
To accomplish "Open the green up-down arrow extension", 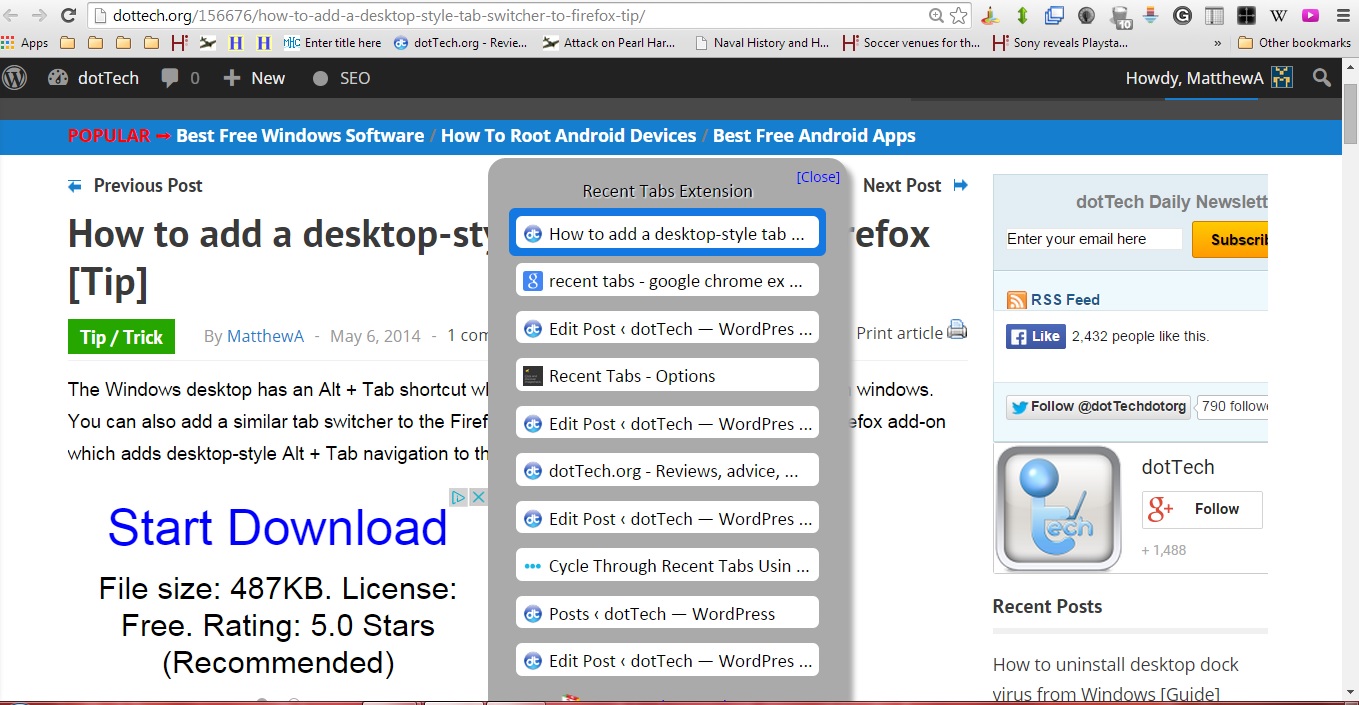I will click(x=1022, y=15).
